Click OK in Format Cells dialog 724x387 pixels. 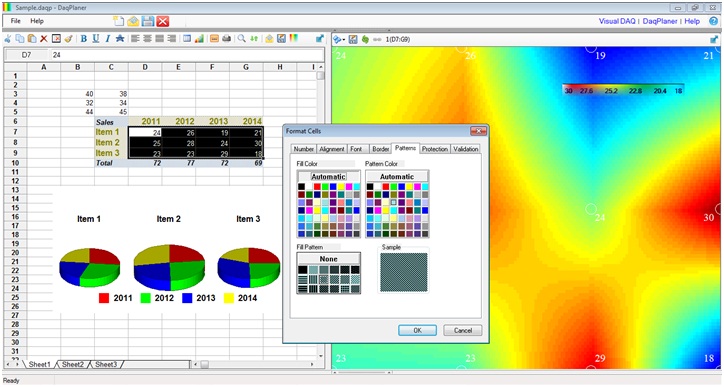[x=417, y=330]
